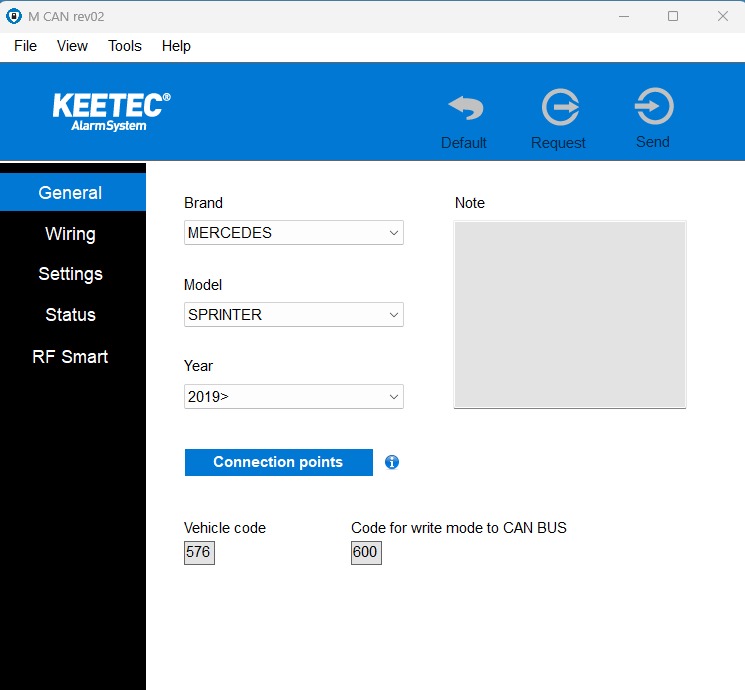745x690 pixels.
Task: Click the Request icon in the header
Action: coord(560,108)
